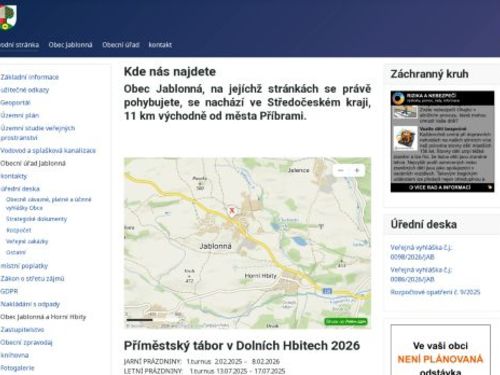
Task: Open 'Rozpočtové opatření č. 9/2025' link
Action: (x=435, y=292)
